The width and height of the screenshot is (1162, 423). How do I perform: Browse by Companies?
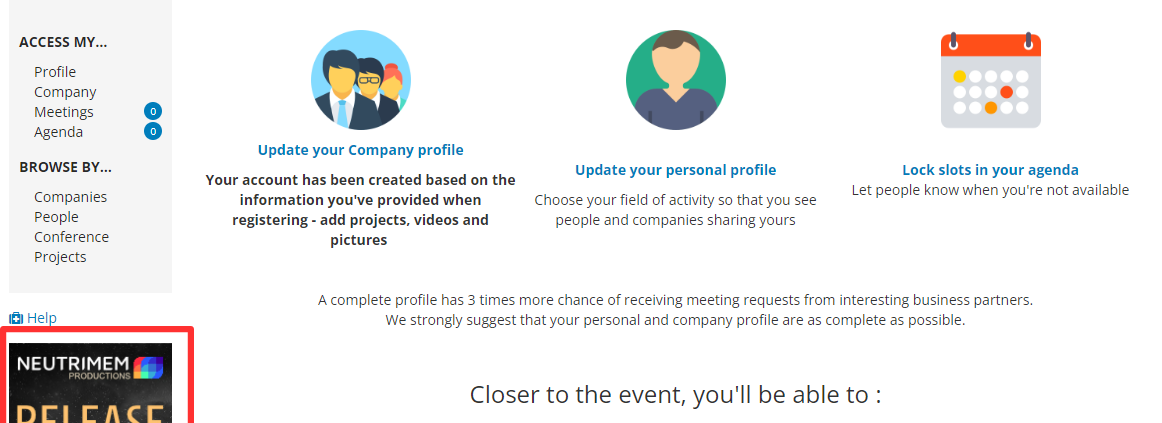(x=70, y=197)
